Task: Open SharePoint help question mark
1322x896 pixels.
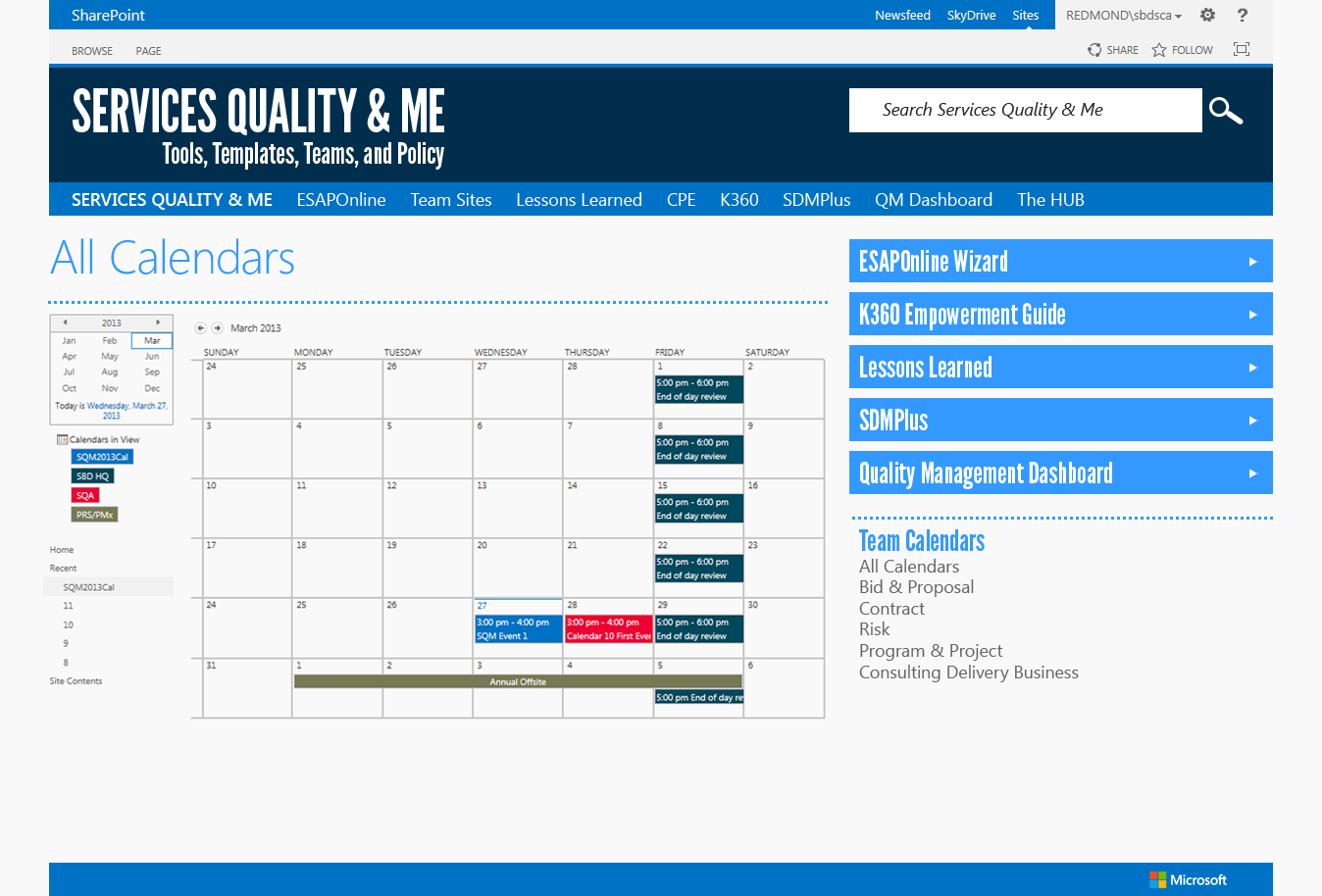Action: point(1243,15)
